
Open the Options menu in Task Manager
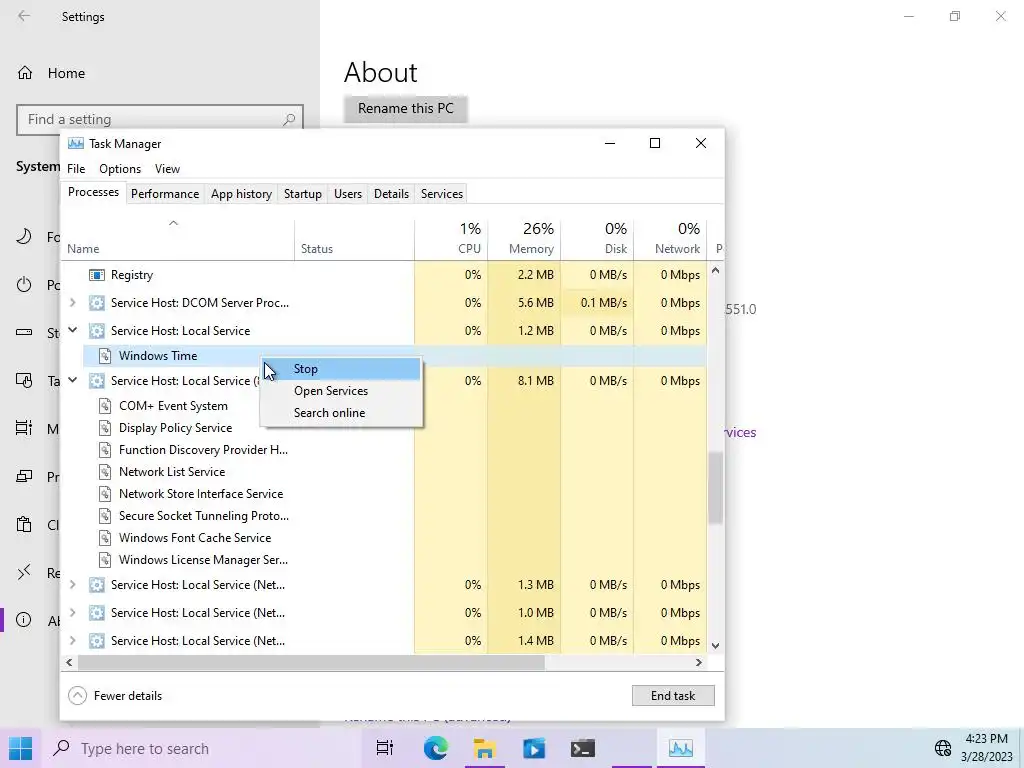(120, 168)
